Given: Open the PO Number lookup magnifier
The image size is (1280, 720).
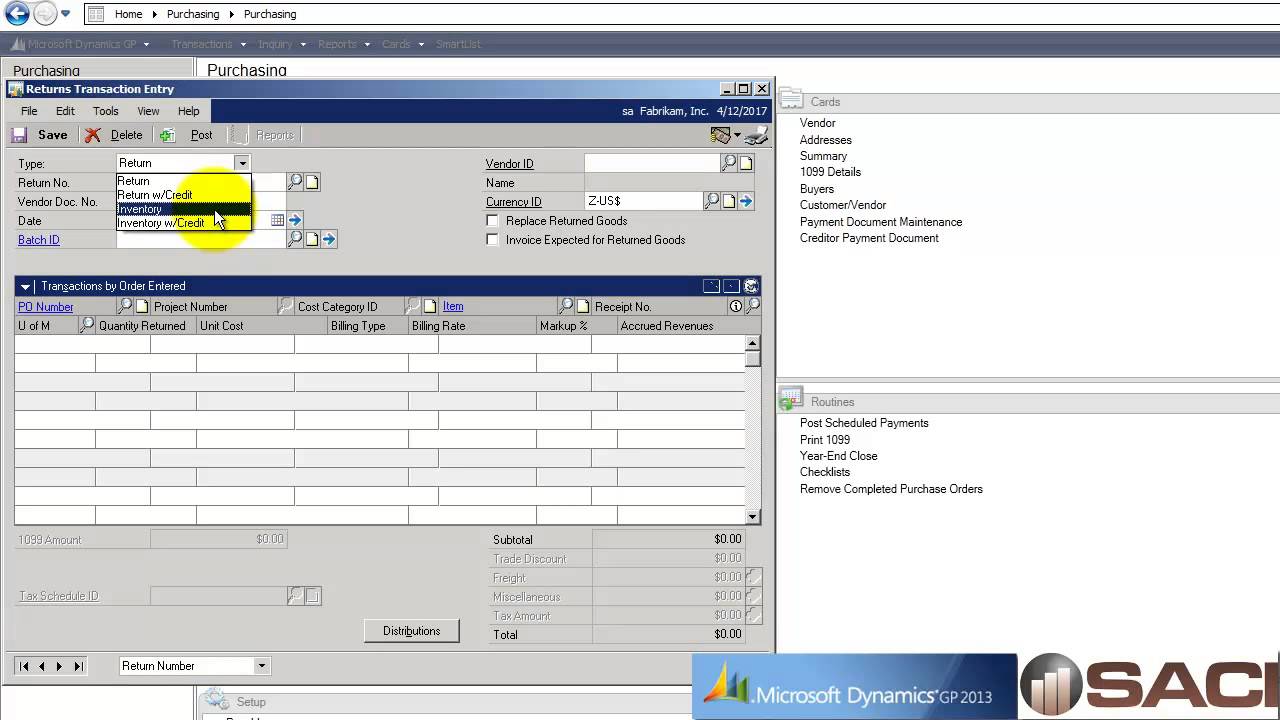Looking at the screenshot, I should 125,306.
